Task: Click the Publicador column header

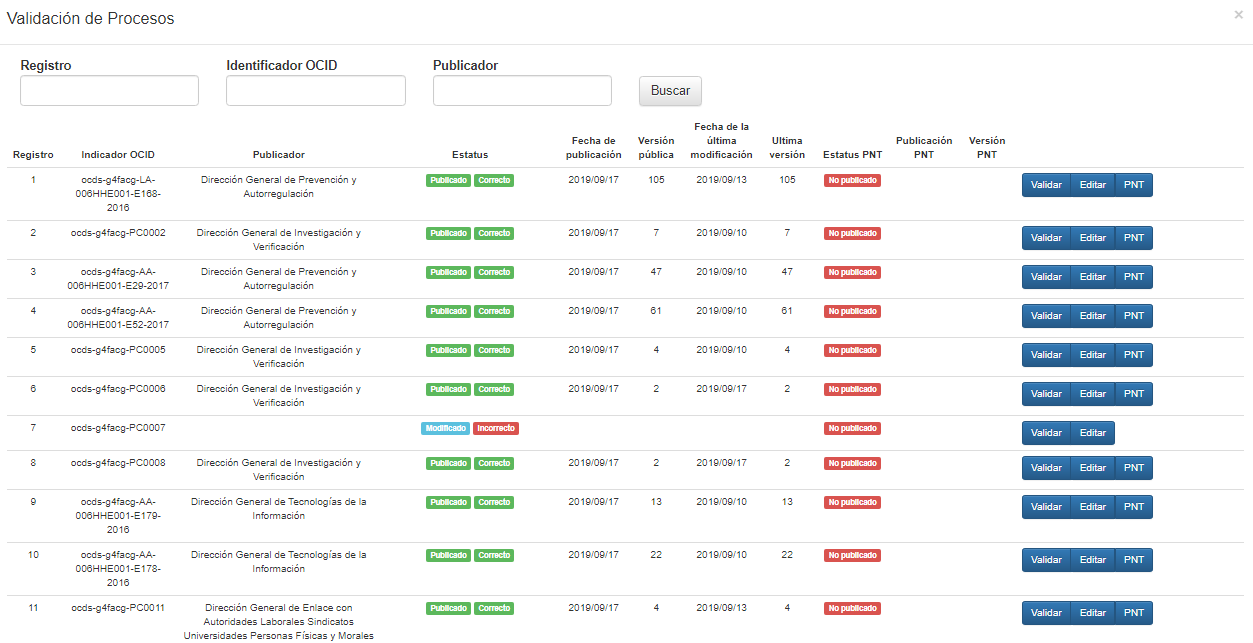Action: point(279,155)
